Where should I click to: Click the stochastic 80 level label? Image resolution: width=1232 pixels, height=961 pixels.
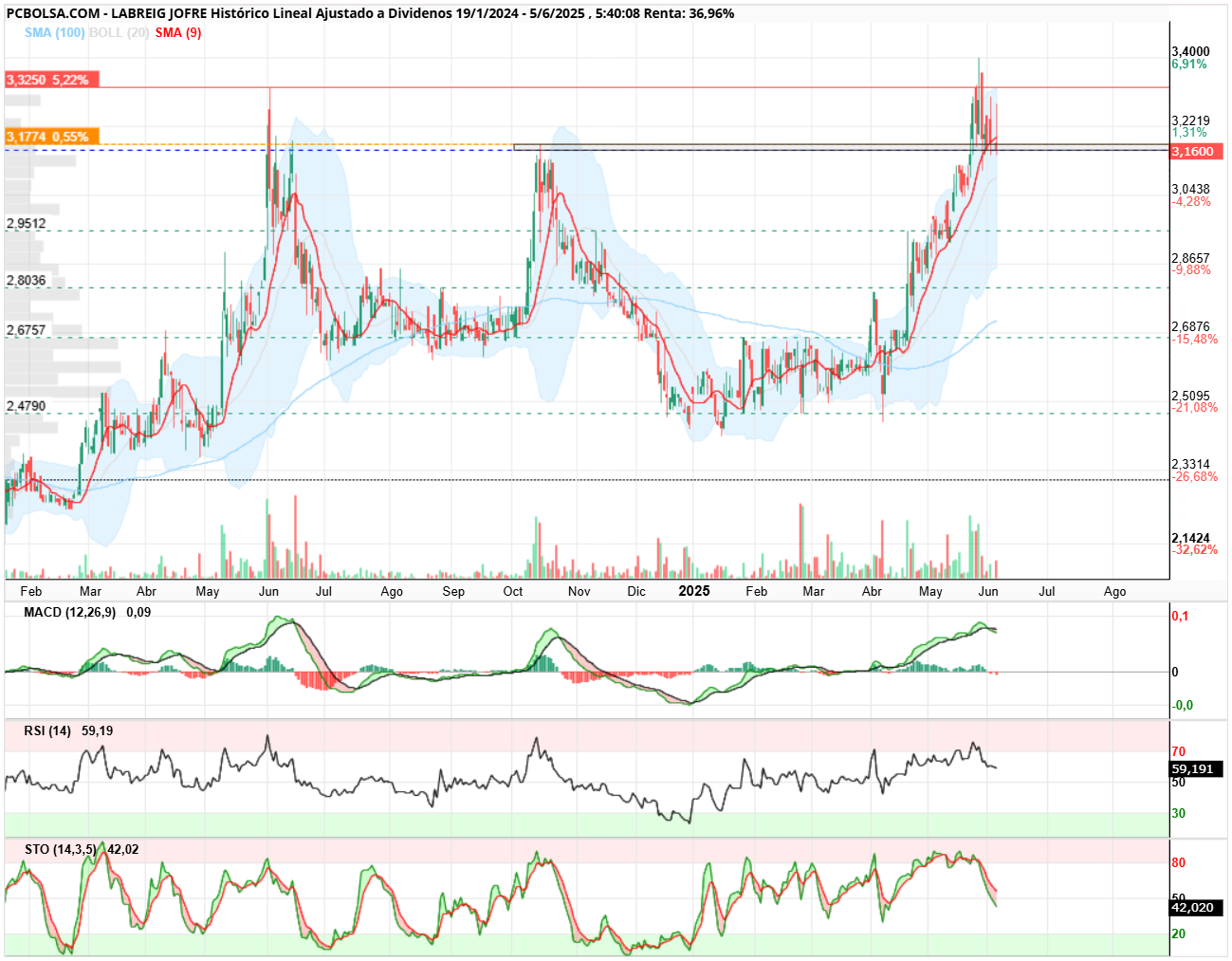click(x=1179, y=862)
